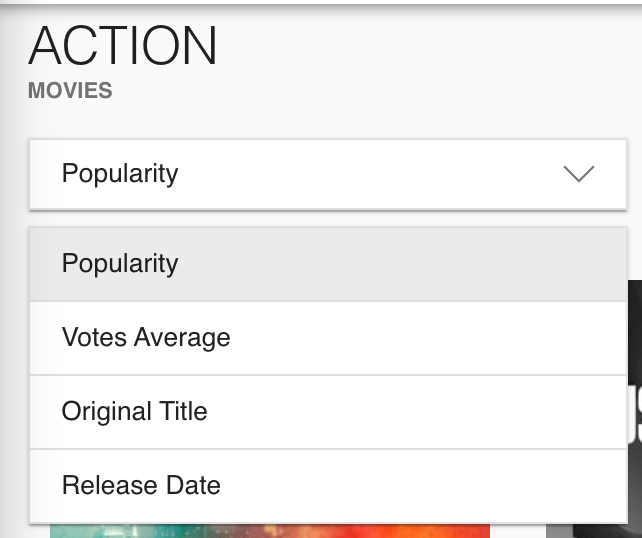Click the ACTION genre heading
The width and height of the screenshot is (642, 538).
(x=122, y=45)
